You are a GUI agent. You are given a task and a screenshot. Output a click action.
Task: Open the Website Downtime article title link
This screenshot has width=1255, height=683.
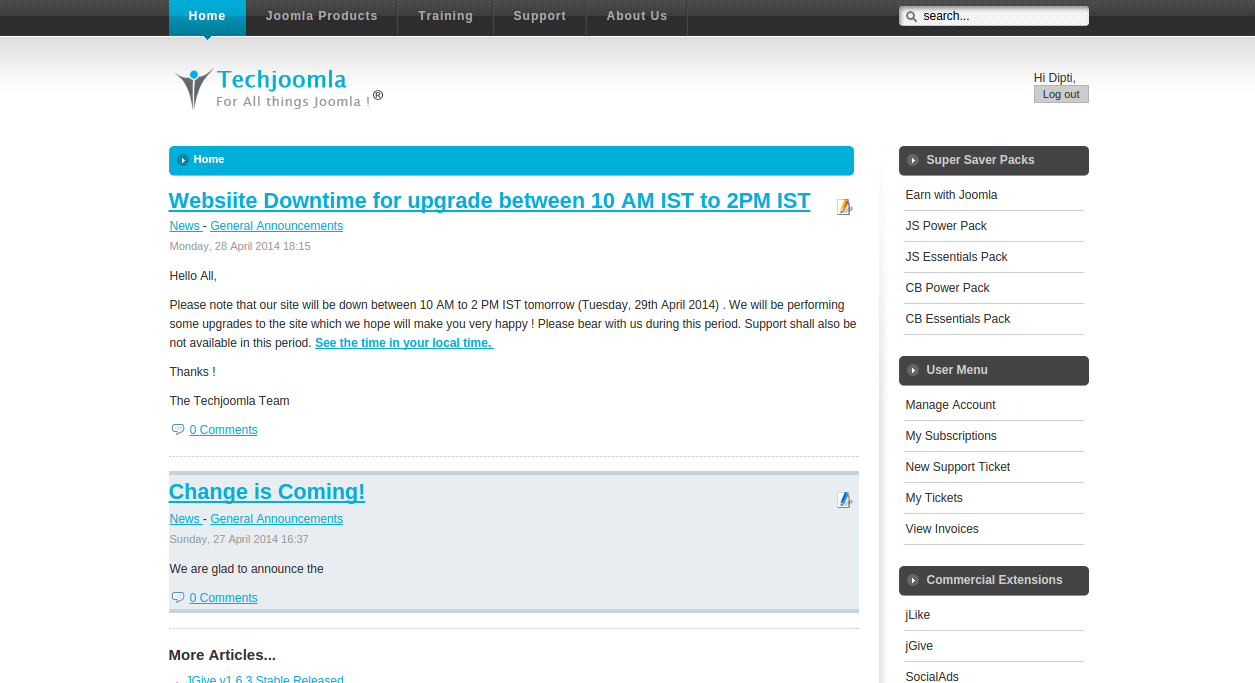(x=489, y=201)
